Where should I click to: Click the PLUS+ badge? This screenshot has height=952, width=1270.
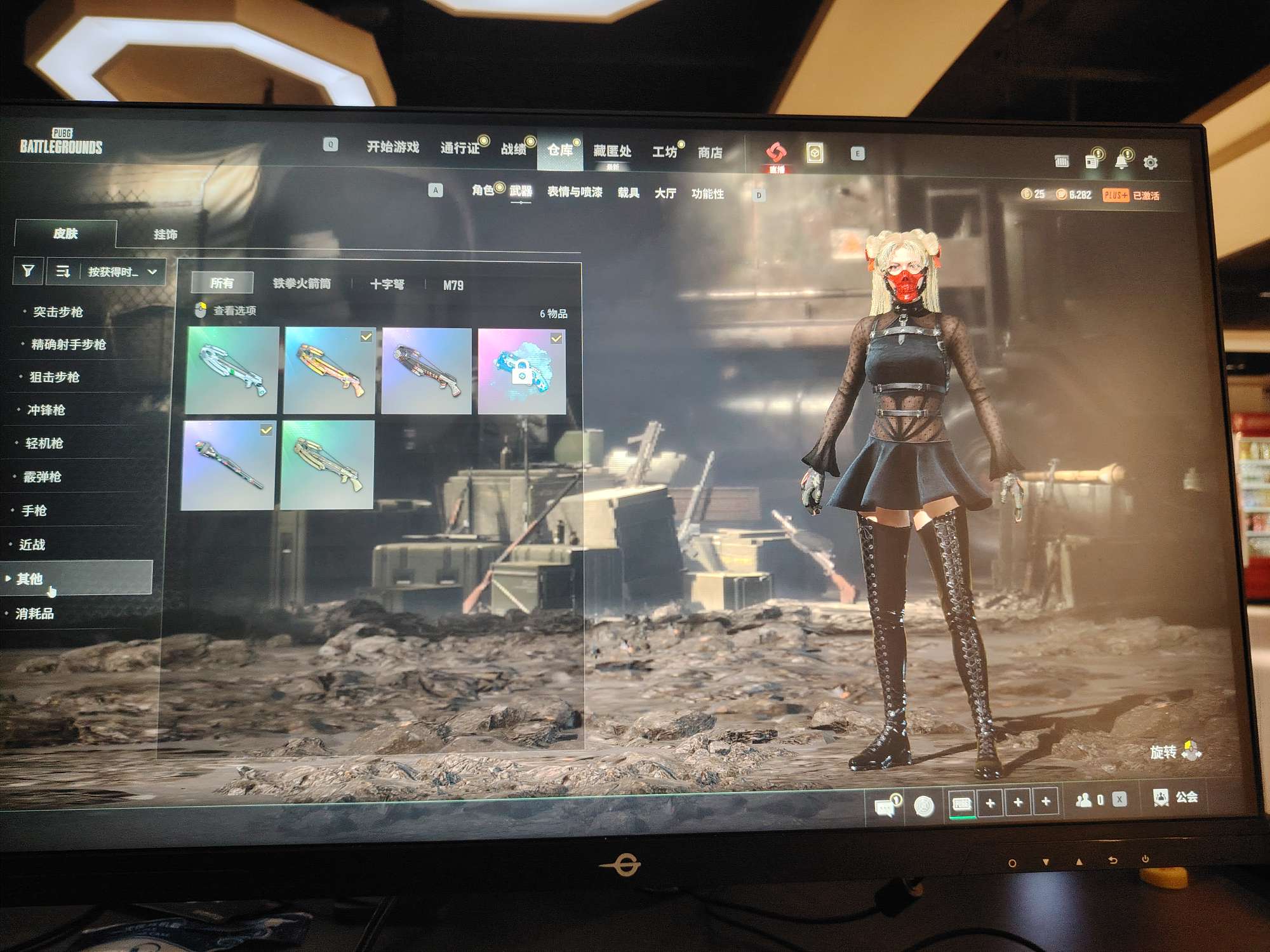1116,195
